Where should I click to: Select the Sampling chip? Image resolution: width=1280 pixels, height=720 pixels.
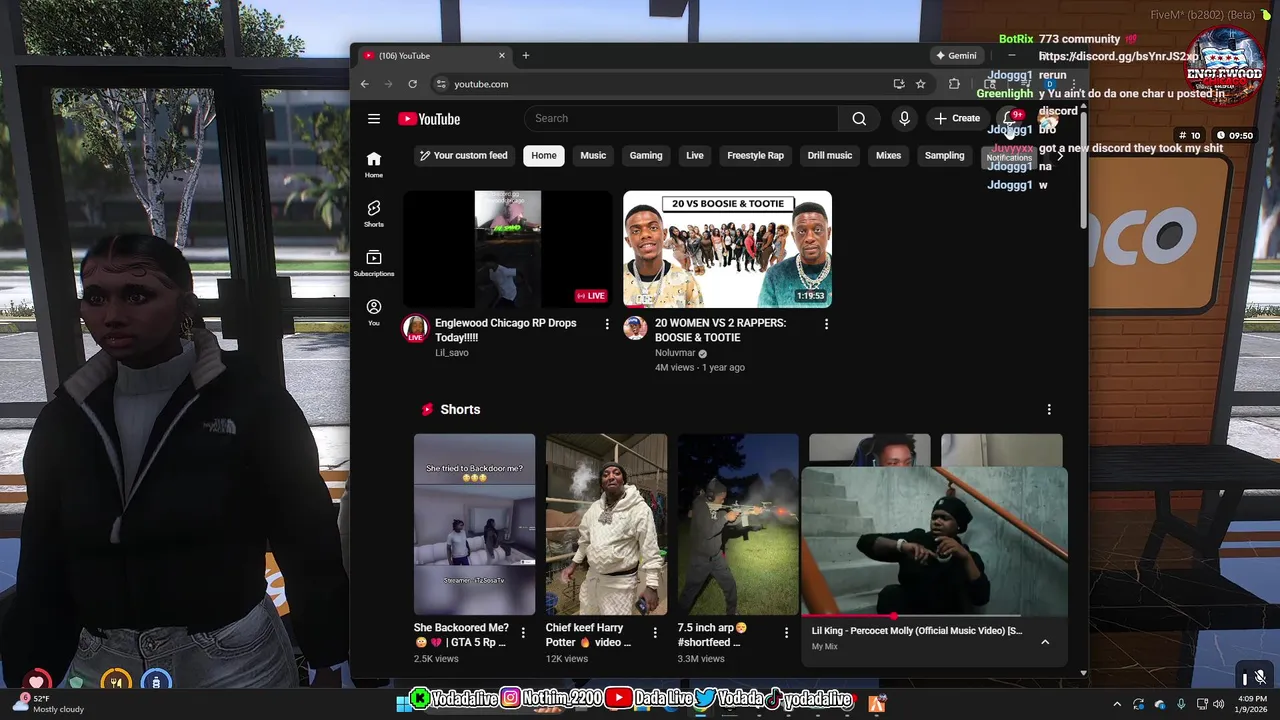(944, 156)
